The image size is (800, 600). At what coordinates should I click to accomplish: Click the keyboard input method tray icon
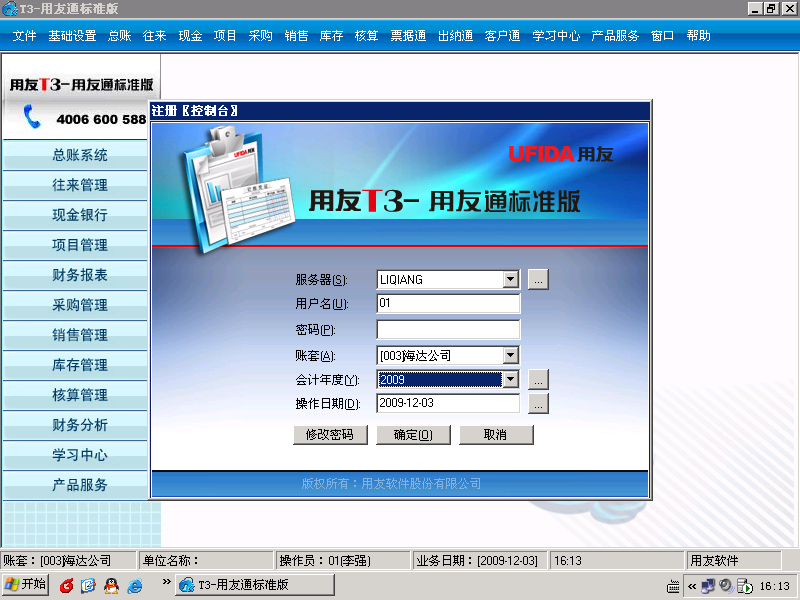pyautogui.click(x=673, y=587)
